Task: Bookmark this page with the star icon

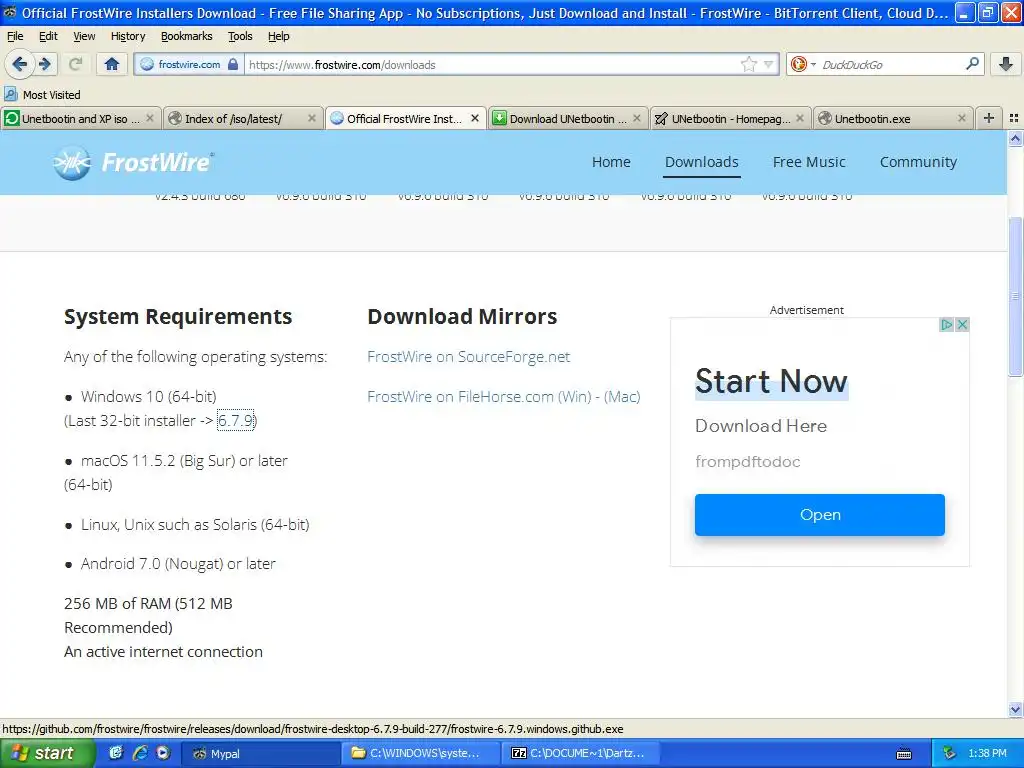Action: (748, 64)
